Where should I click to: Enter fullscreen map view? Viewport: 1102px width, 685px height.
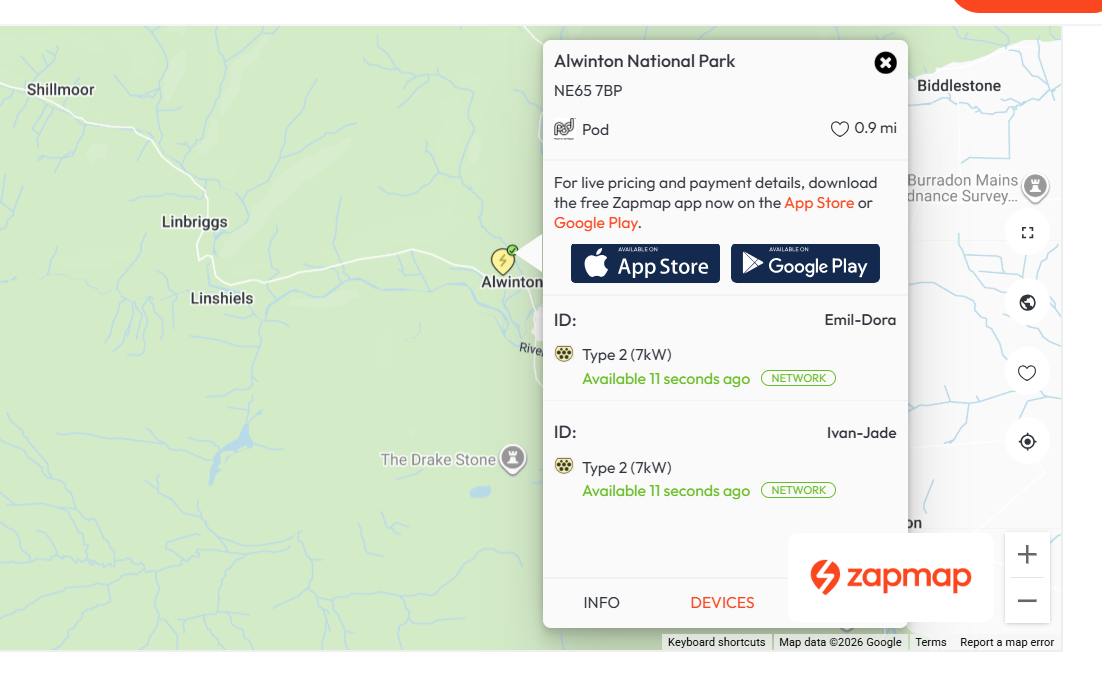click(1027, 232)
